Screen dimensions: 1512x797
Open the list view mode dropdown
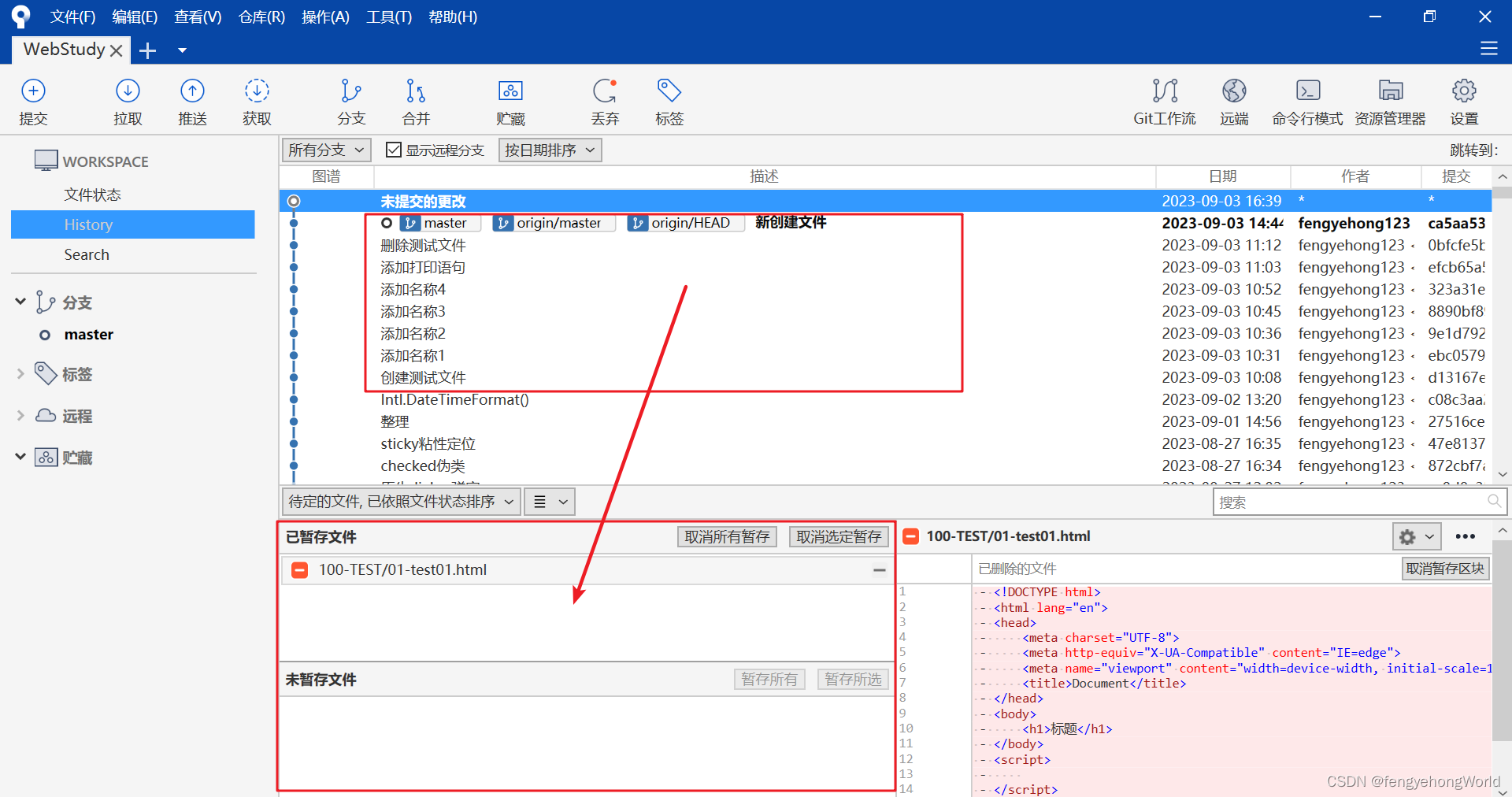(550, 501)
